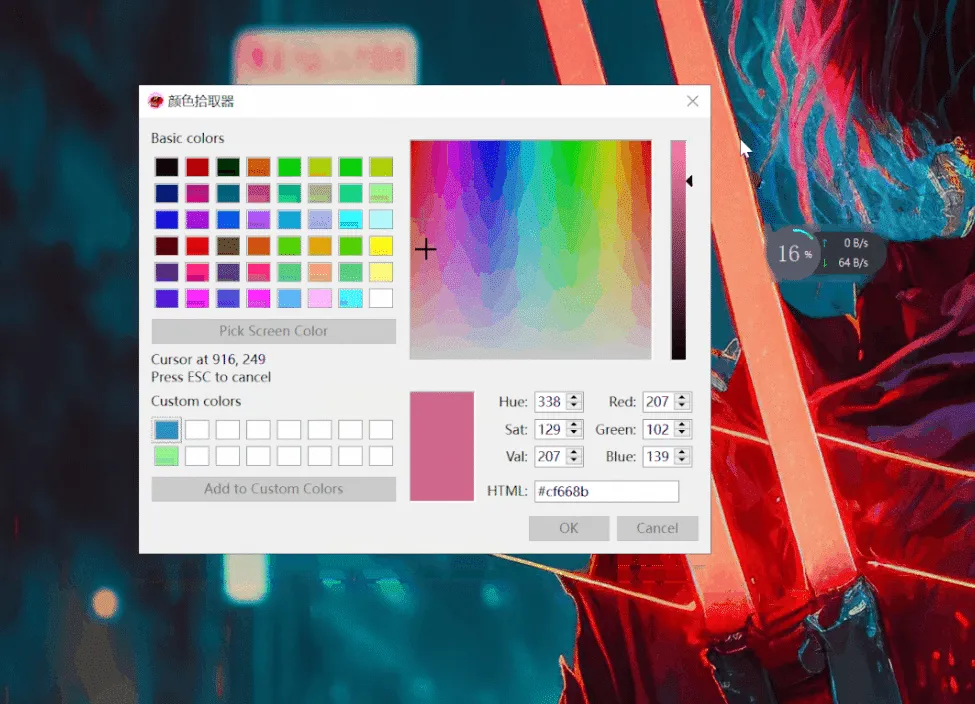Image resolution: width=975 pixels, height=704 pixels.
Task: Click the 16% network monitor widget
Action: [x=794, y=254]
